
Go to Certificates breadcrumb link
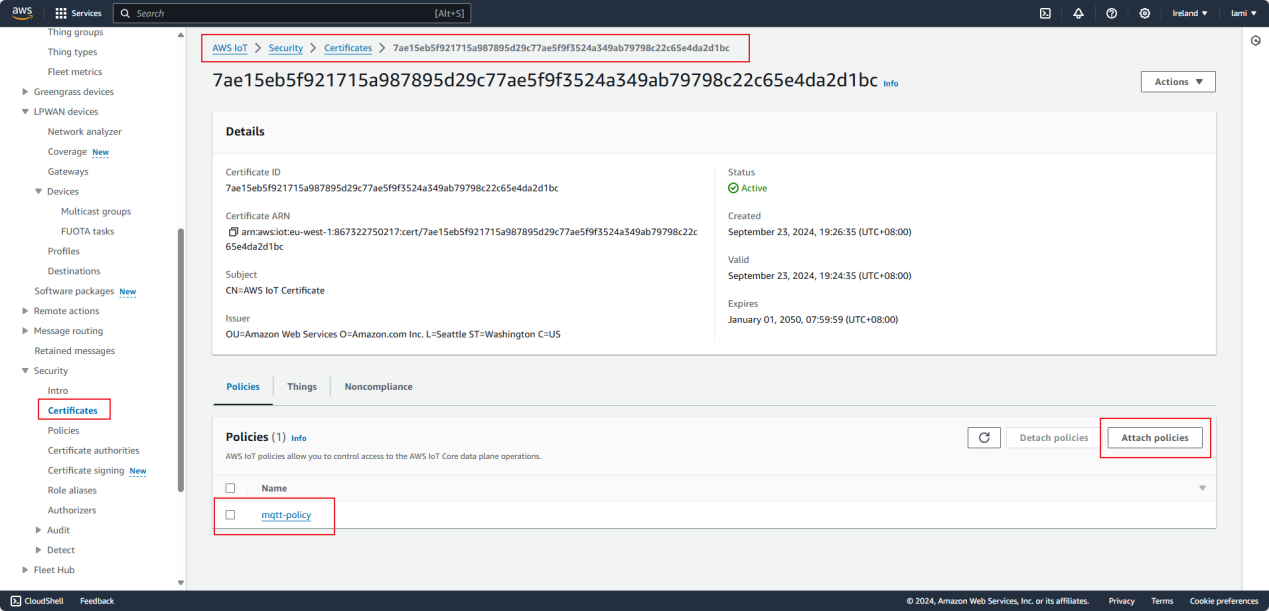[x=348, y=48]
